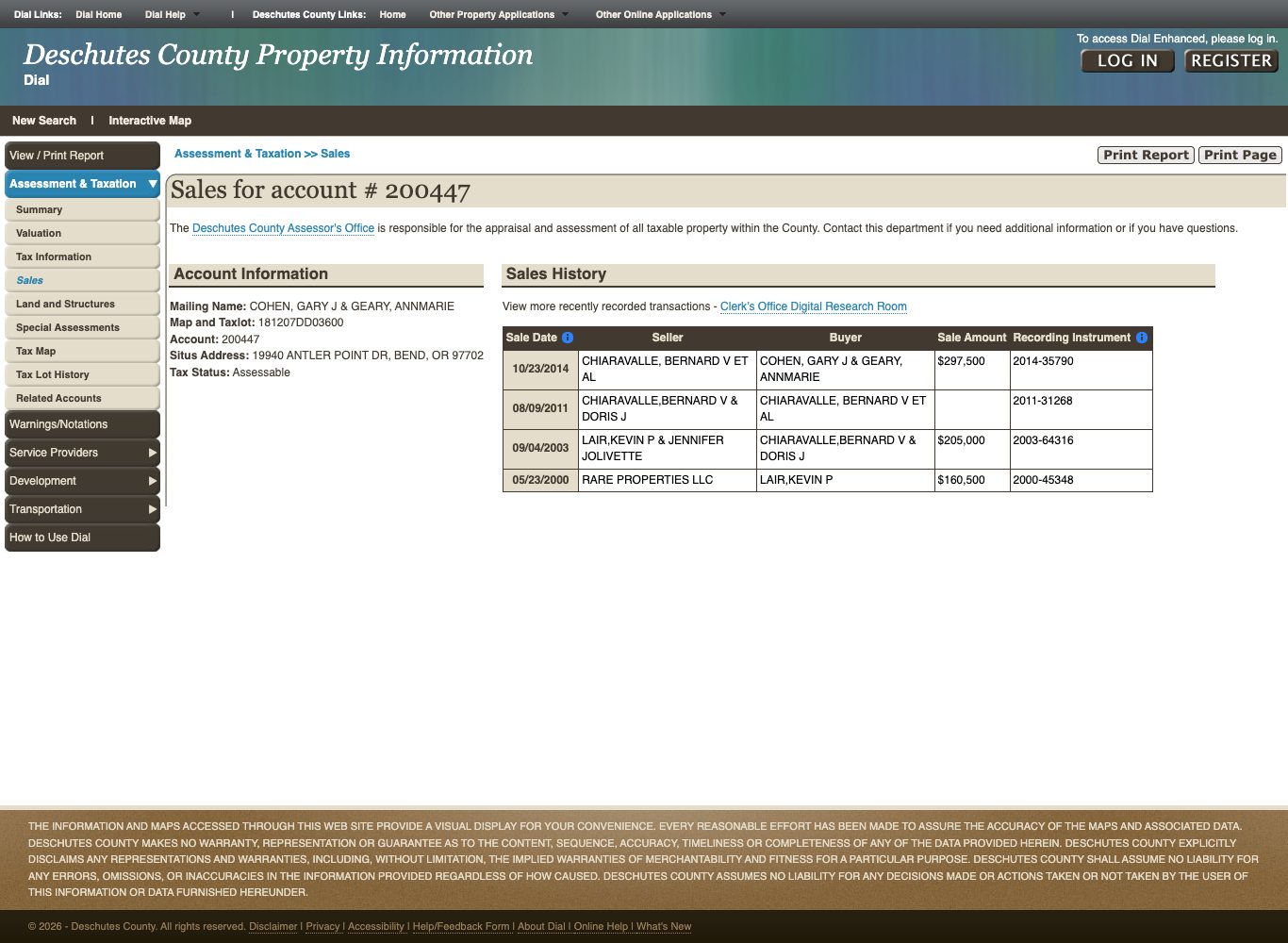Click the Sale Date info icon
Image resolution: width=1288 pixels, height=943 pixels.
pos(568,338)
